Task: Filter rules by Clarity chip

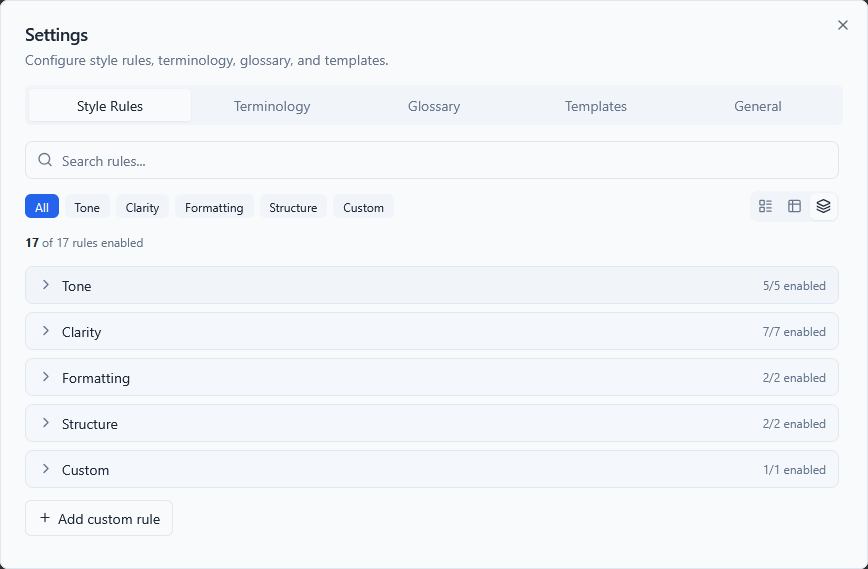Action: point(142,207)
